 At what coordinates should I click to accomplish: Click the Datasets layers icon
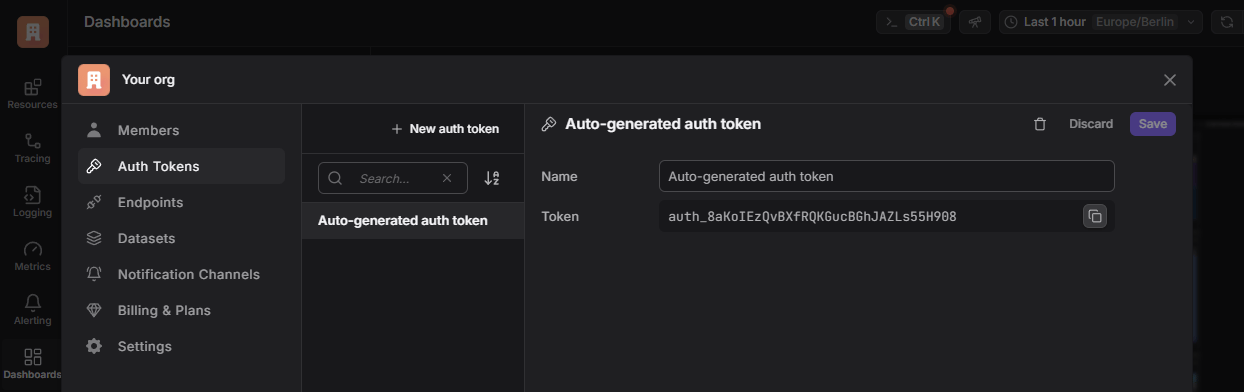[94, 238]
